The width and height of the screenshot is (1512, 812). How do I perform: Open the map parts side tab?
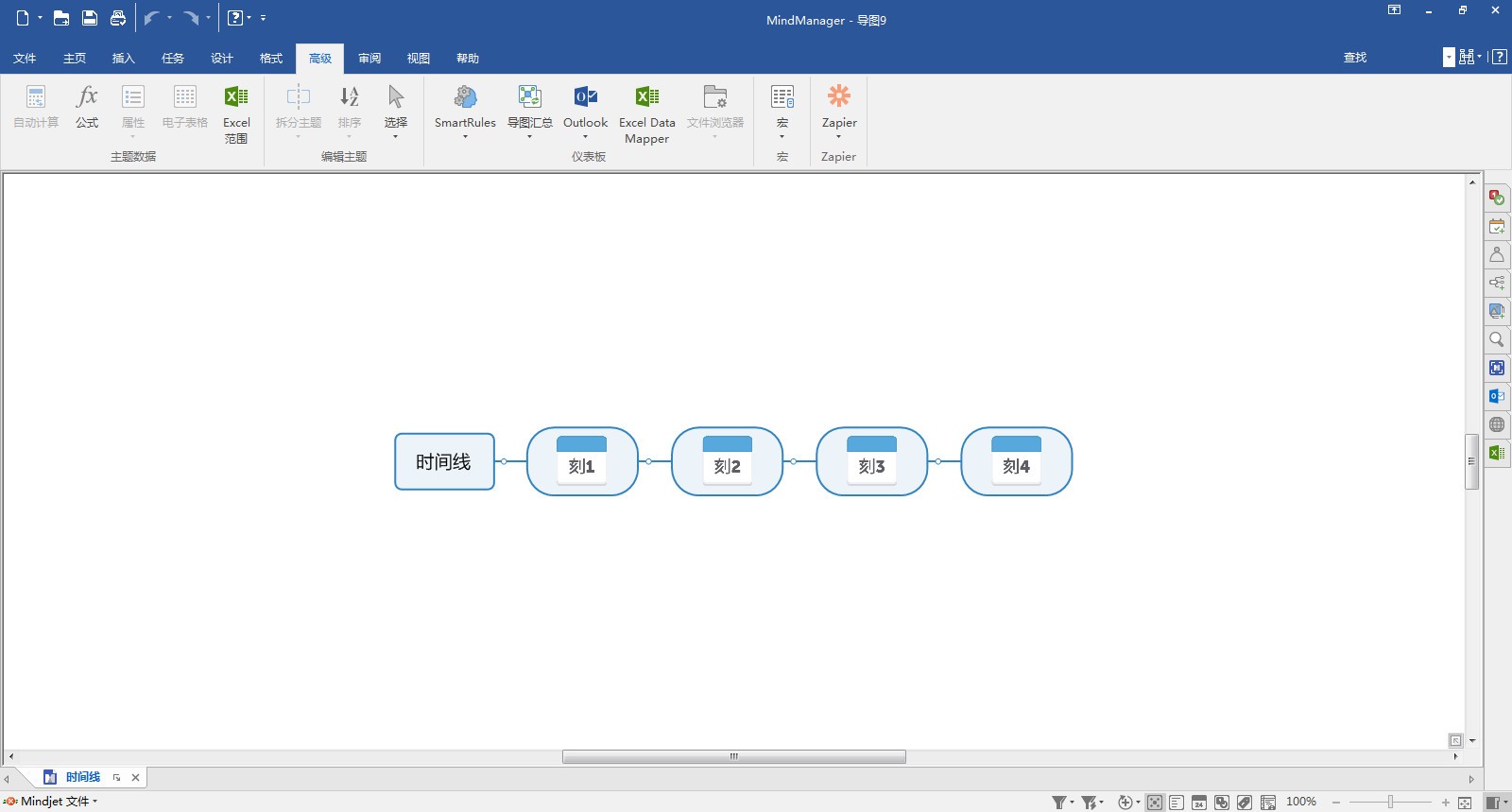pos(1497,283)
